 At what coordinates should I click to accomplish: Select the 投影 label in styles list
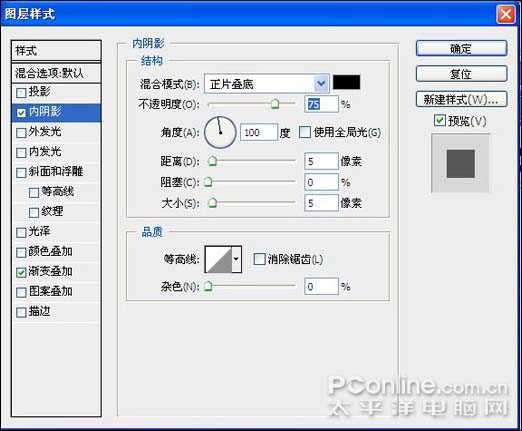click(39, 91)
